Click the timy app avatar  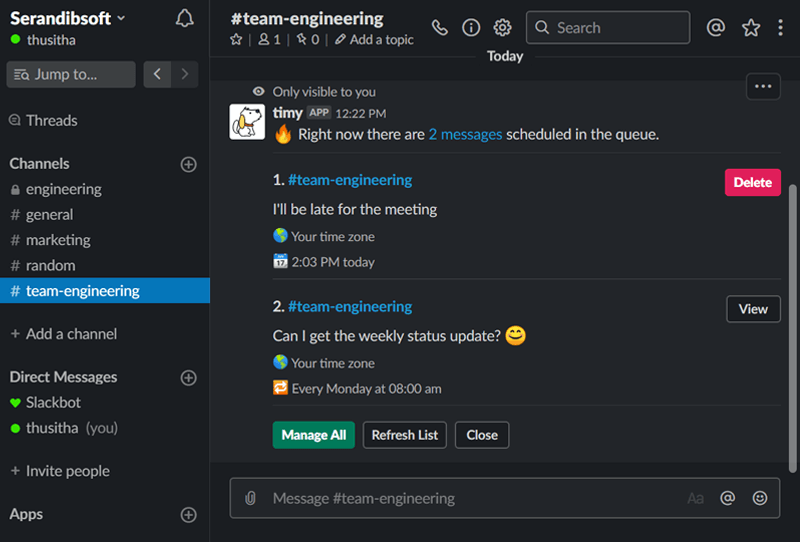pyautogui.click(x=247, y=122)
